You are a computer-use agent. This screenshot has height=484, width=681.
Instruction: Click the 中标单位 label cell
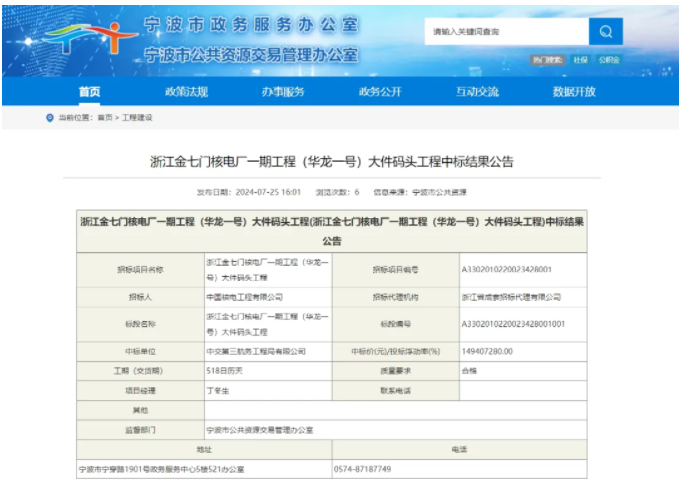pos(140,351)
